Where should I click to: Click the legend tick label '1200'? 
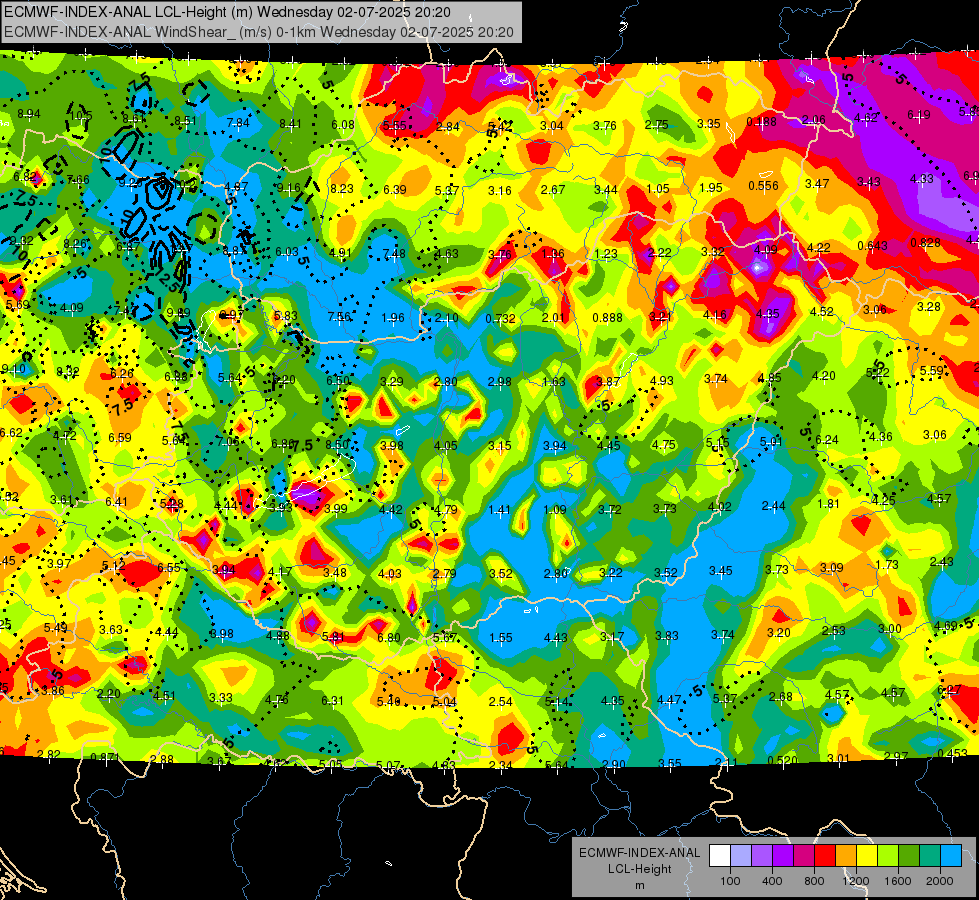click(x=855, y=881)
